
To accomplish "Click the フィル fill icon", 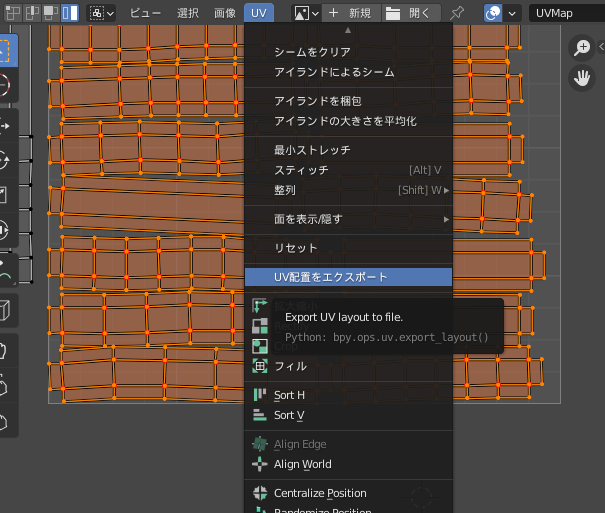I will (x=260, y=366).
